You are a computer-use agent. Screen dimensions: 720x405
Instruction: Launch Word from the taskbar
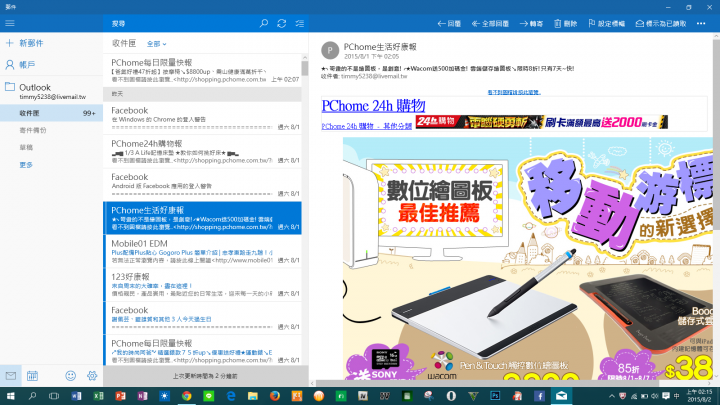pyautogui.click(x=76, y=396)
